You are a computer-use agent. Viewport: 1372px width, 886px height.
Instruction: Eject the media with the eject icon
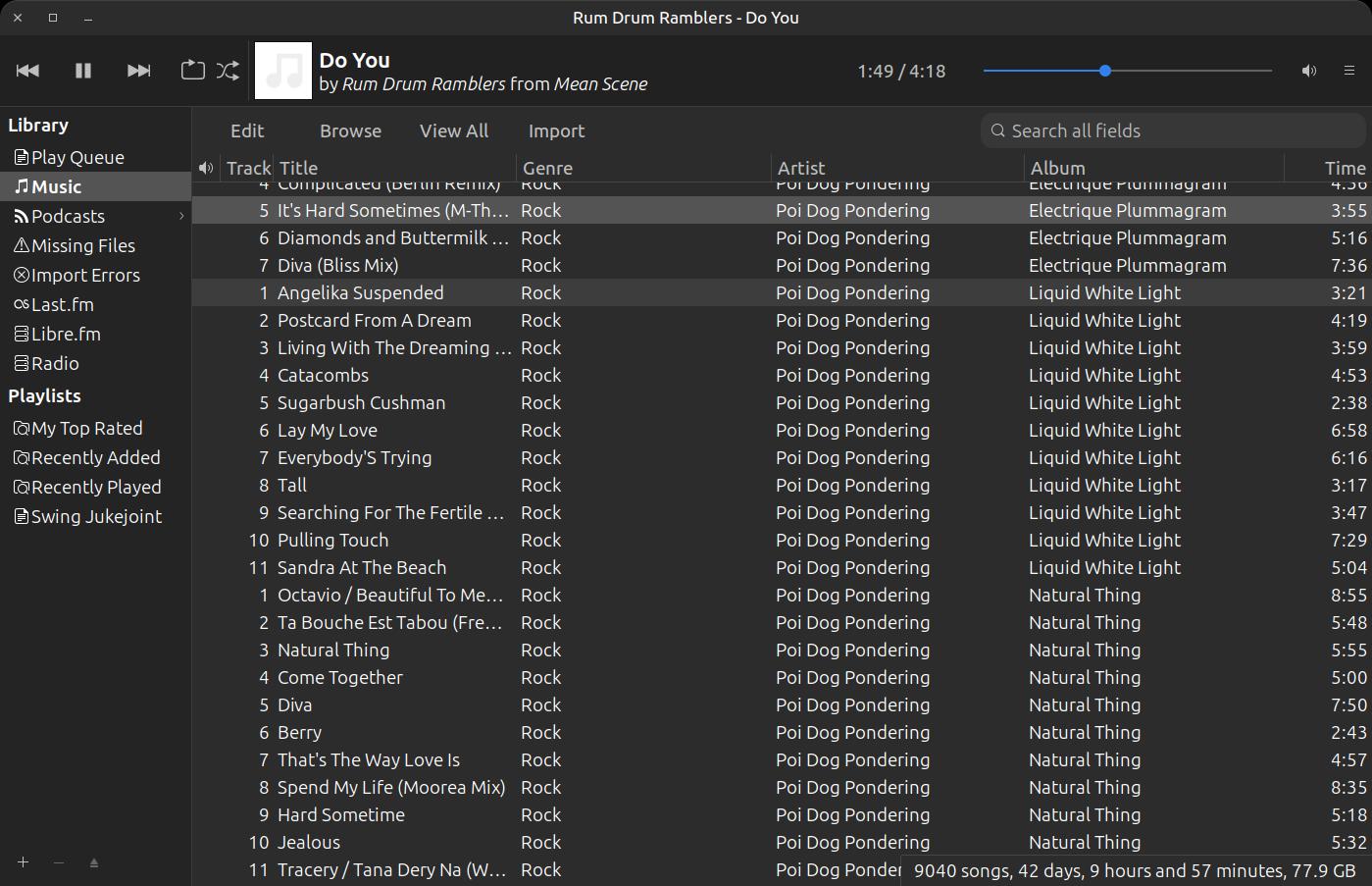[94, 862]
